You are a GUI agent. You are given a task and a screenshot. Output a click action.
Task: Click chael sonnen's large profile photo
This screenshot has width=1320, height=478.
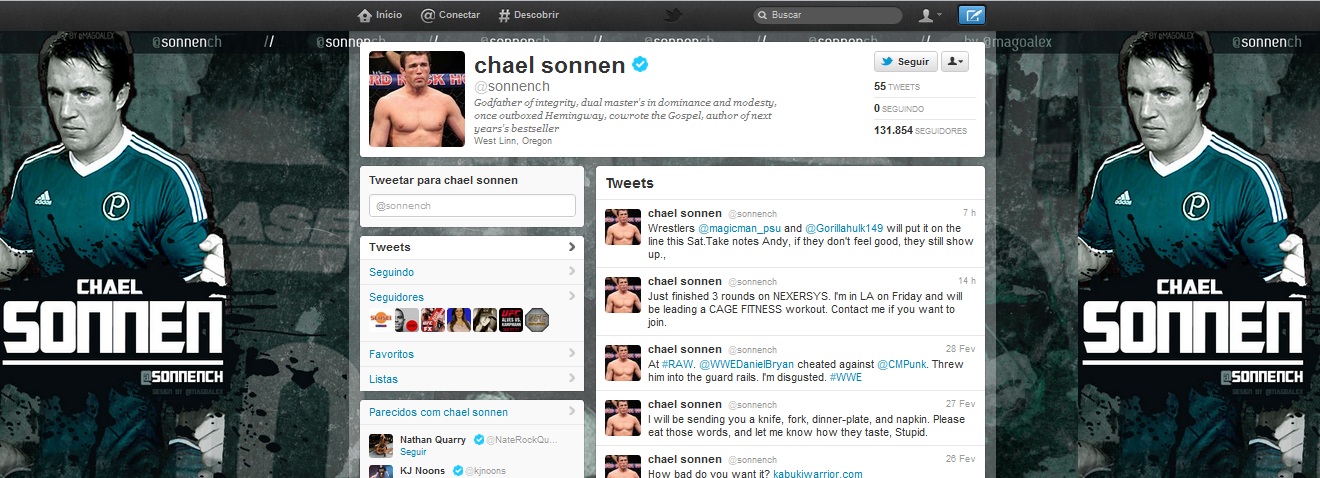pos(417,99)
